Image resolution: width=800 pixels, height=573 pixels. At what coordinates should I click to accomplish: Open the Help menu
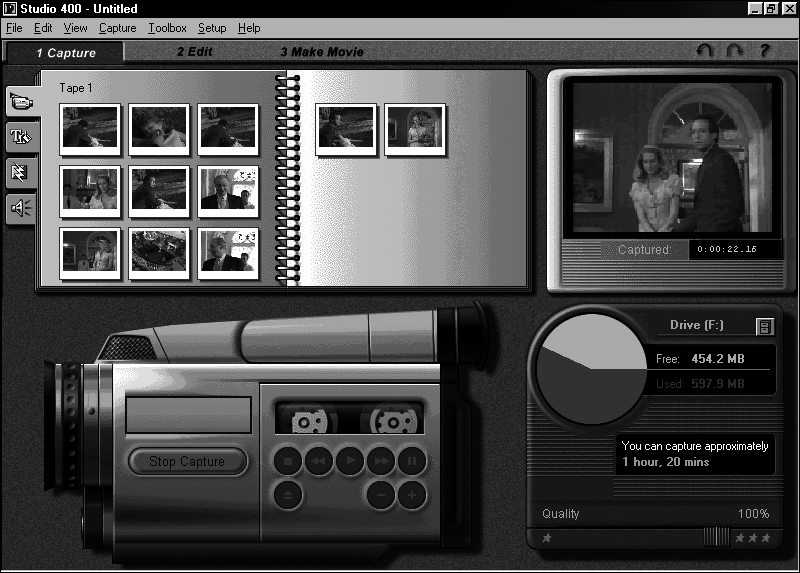click(249, 28)
